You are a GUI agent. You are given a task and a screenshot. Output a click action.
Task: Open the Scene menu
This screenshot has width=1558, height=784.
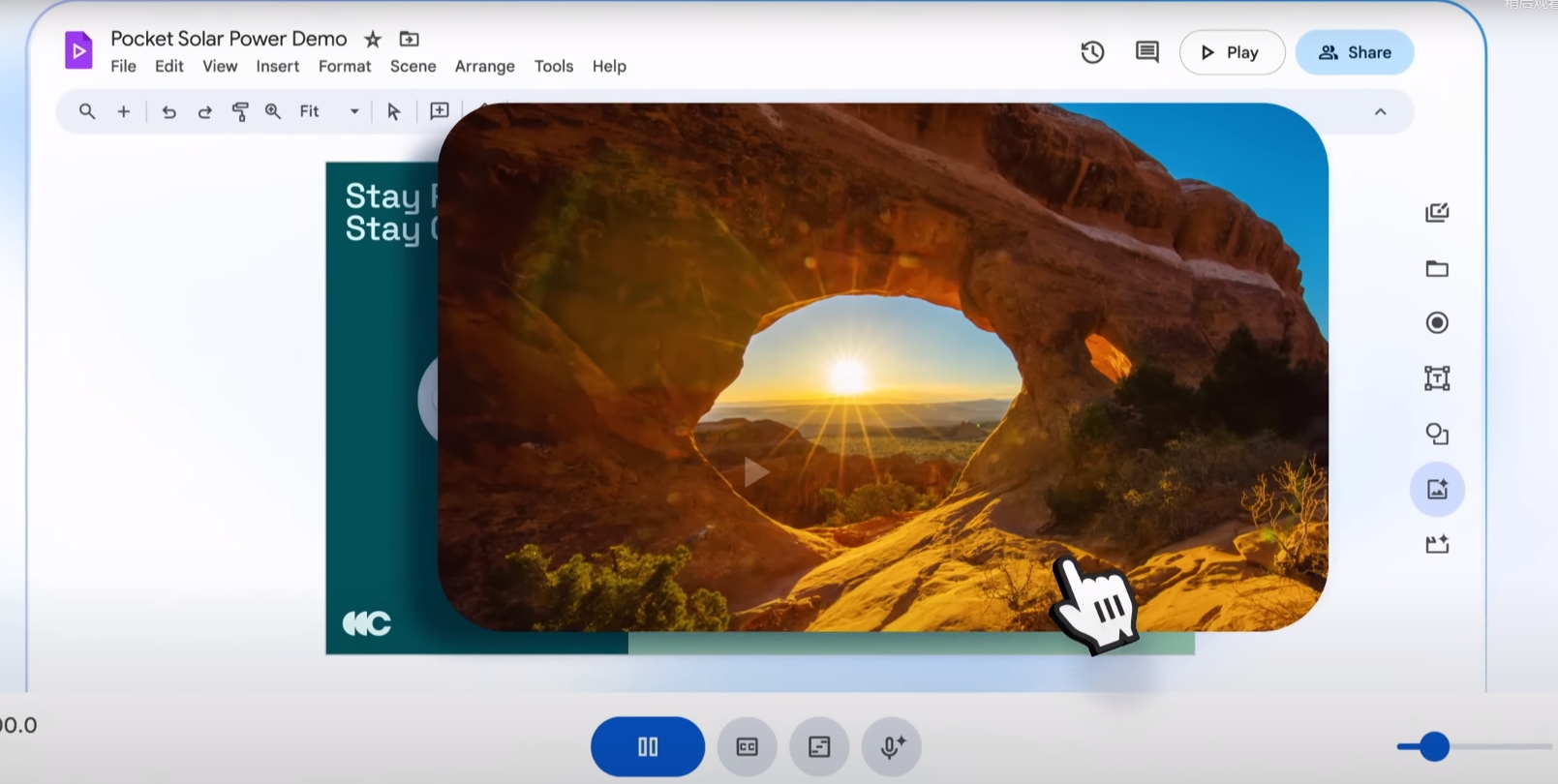click(x=412, y=66)
